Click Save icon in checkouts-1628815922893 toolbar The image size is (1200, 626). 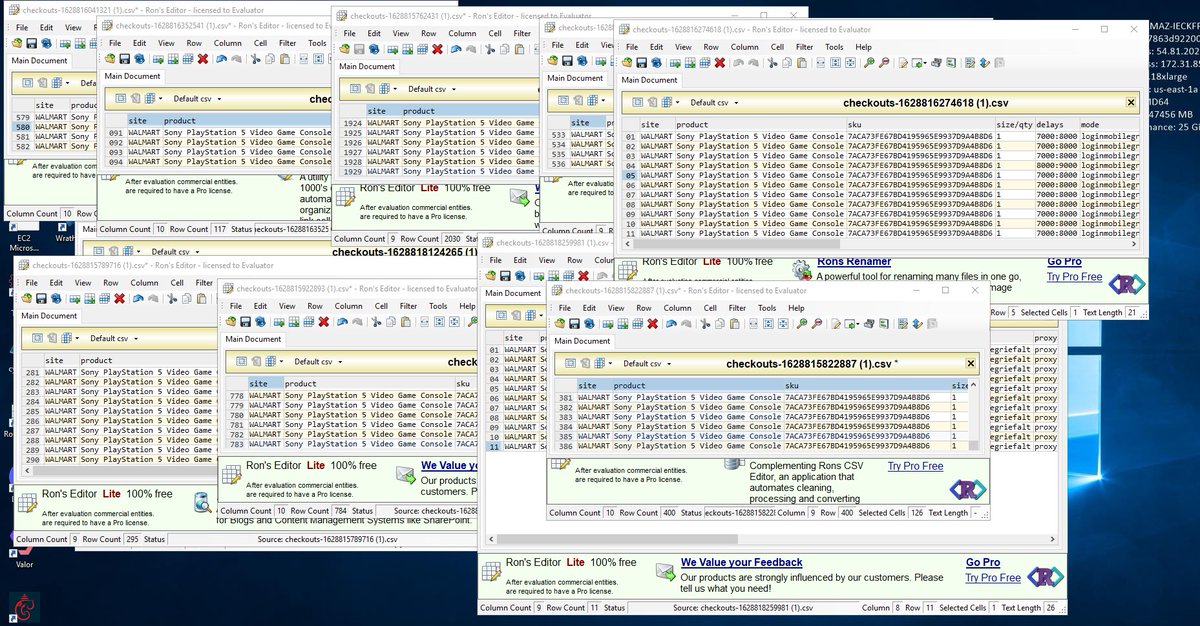245,321
